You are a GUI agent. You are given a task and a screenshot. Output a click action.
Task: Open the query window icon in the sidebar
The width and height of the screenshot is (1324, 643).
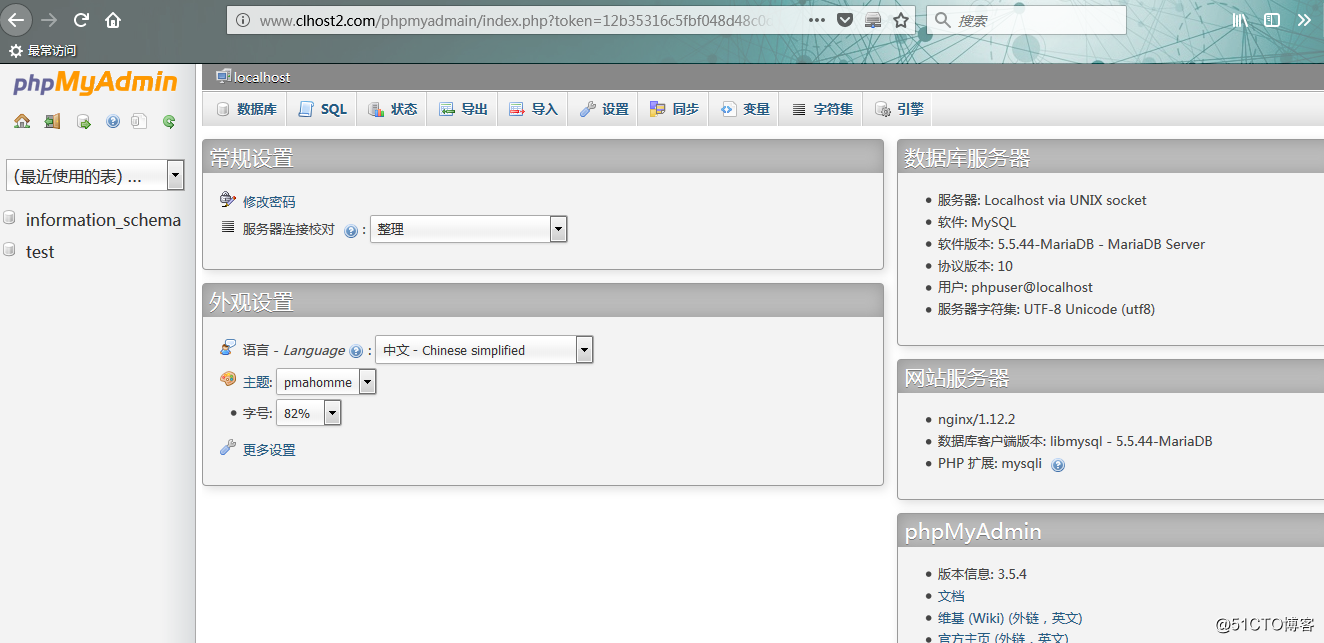coord(84,121)
